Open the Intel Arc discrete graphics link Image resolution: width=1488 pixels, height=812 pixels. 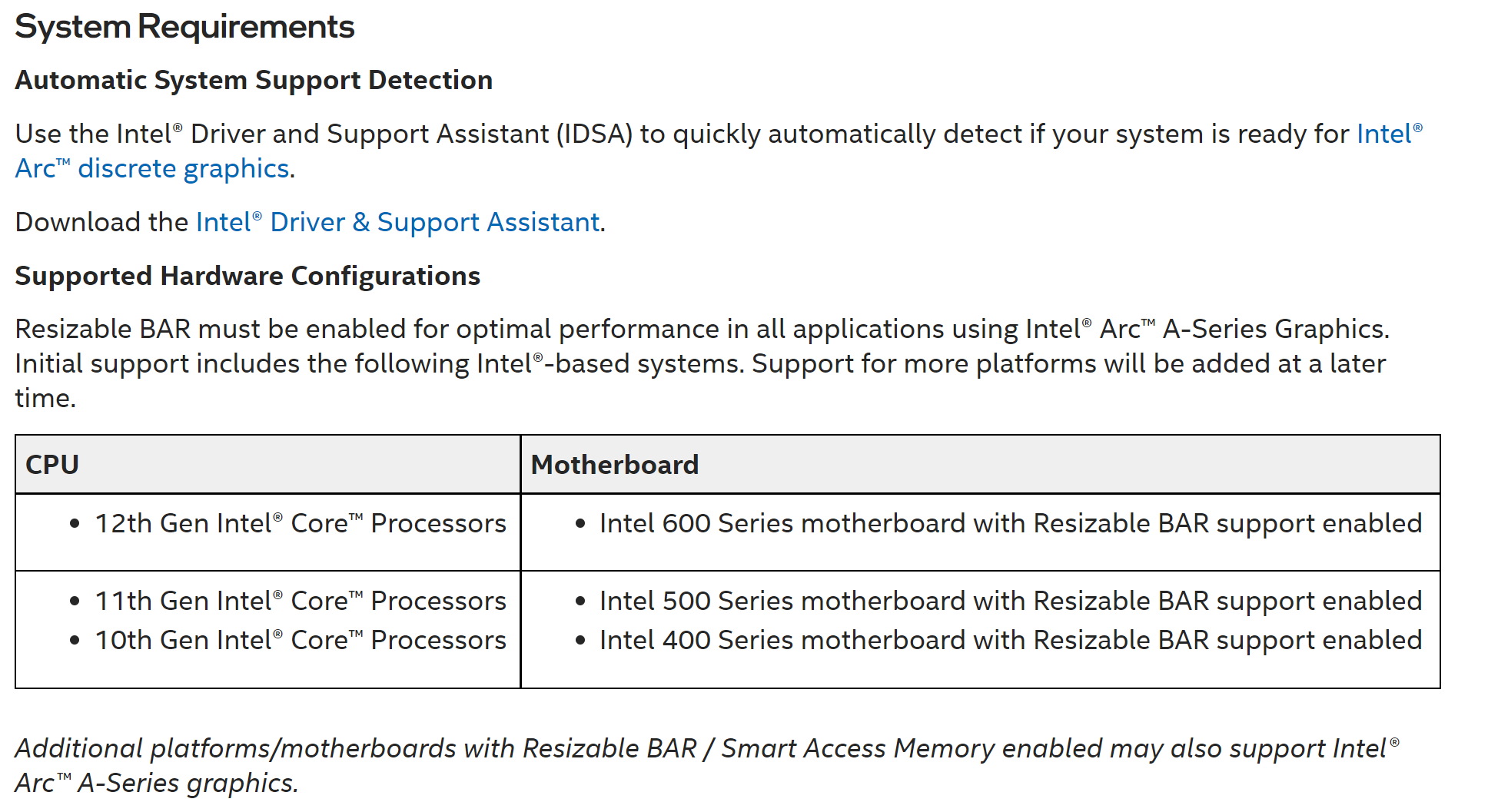pyautogui.click(x=183, y=168)
